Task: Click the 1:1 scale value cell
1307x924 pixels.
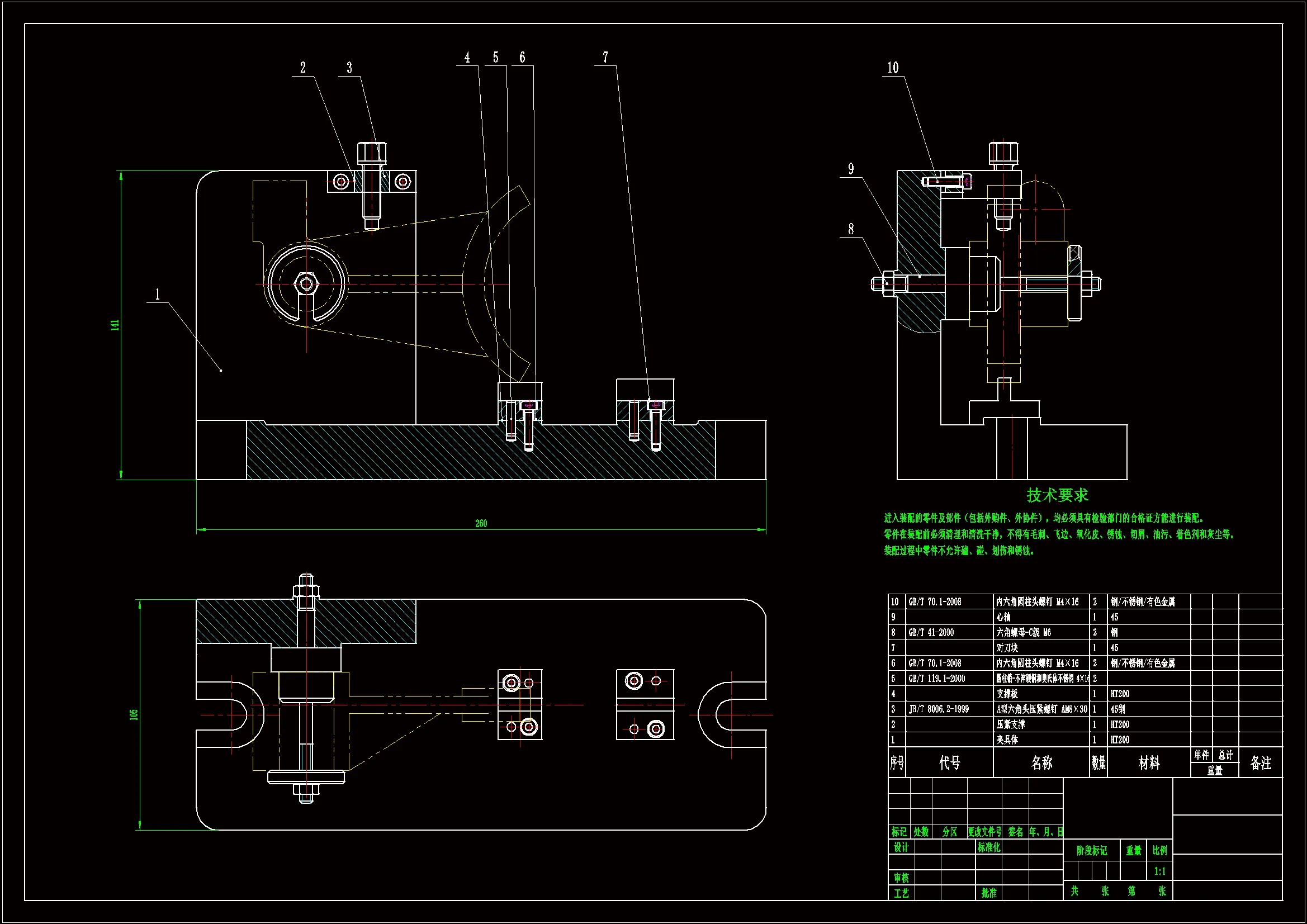Action: pos(1159,871)
